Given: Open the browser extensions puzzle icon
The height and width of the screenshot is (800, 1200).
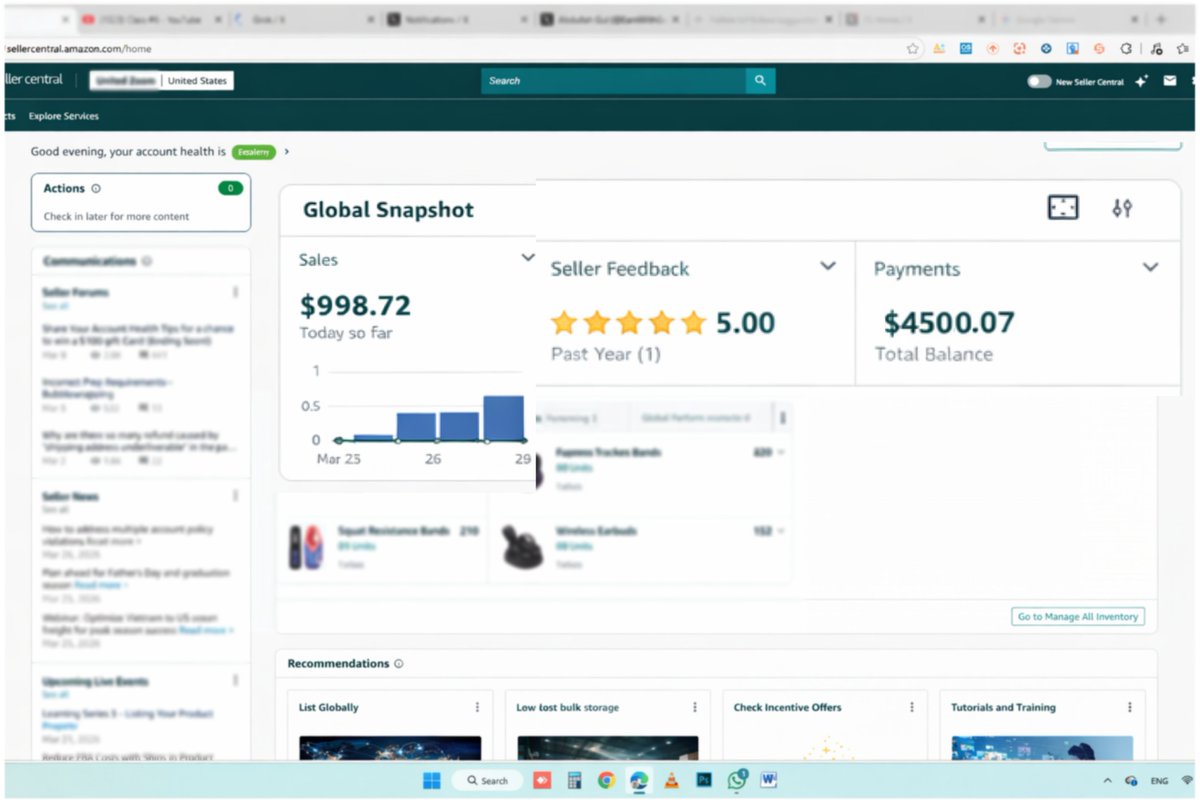Looking at the screenshot, I should [1126, 48].
